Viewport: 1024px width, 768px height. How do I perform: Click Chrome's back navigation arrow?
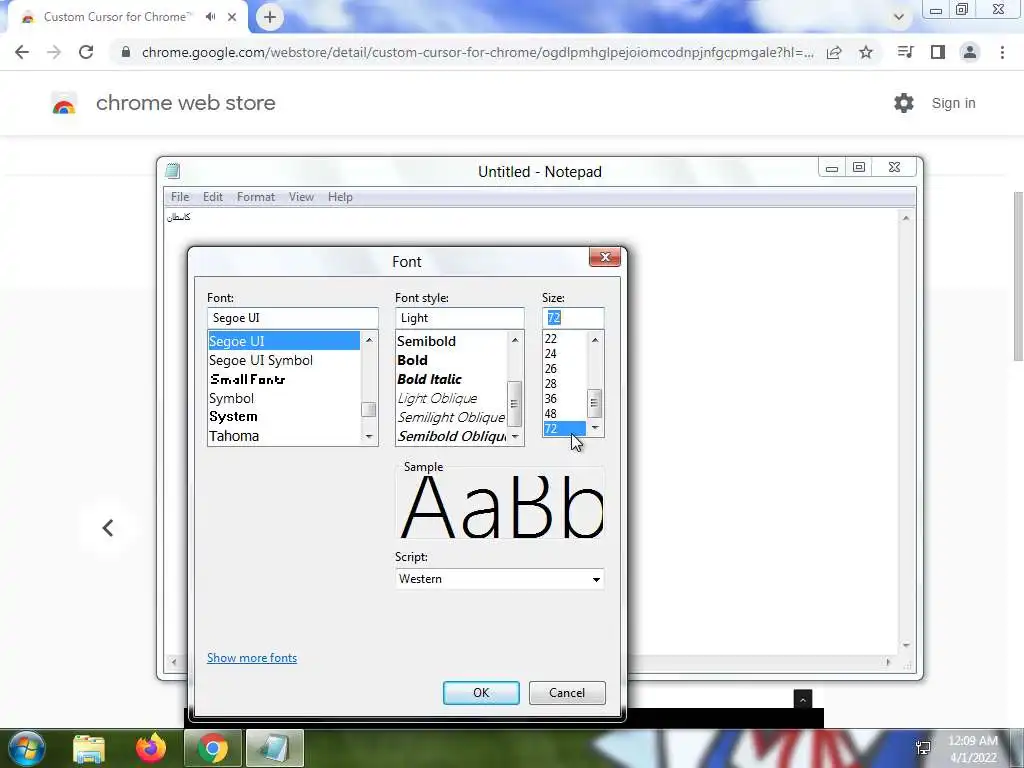click(22, 52)
